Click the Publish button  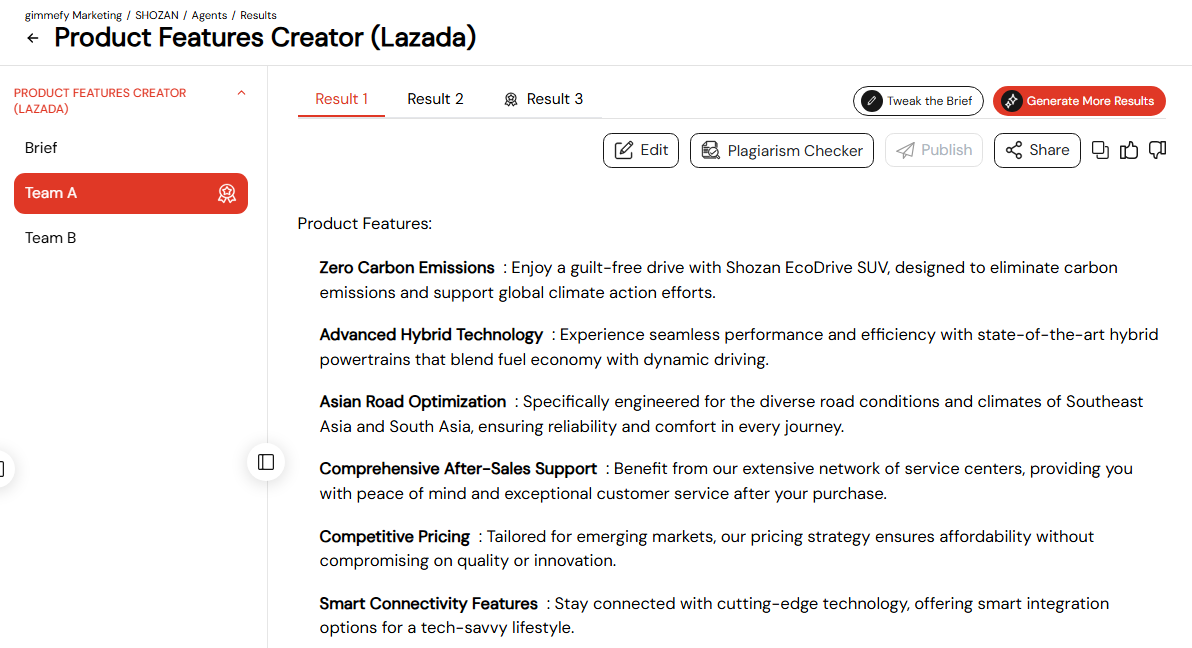coord(934,151)
